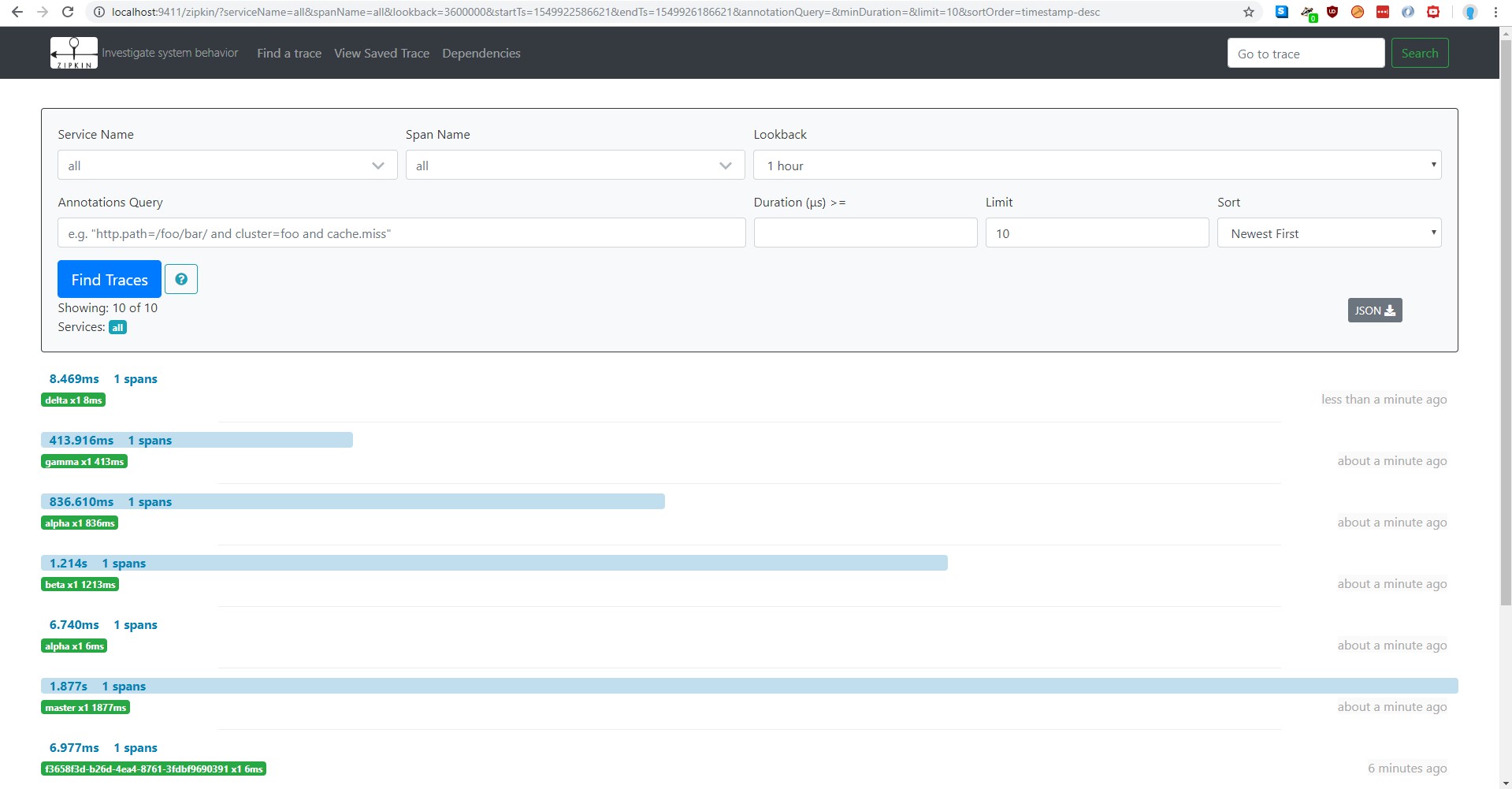Open the 1.877s master trace bar
This screenshot has height=789, width=1512.
coord(749,687)
